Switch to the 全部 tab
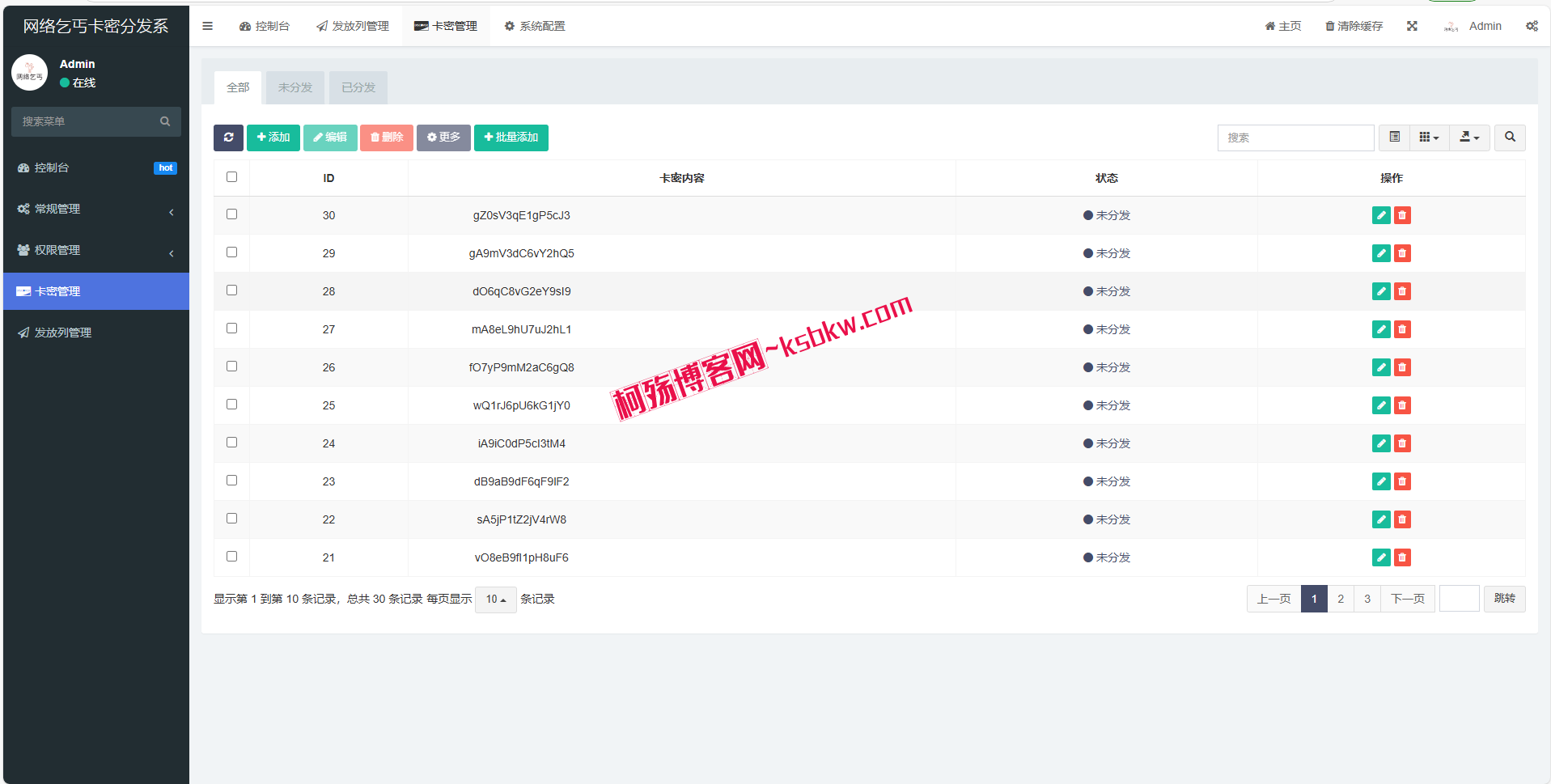Viewport: 1551px width, 784px height. point(238,87)
